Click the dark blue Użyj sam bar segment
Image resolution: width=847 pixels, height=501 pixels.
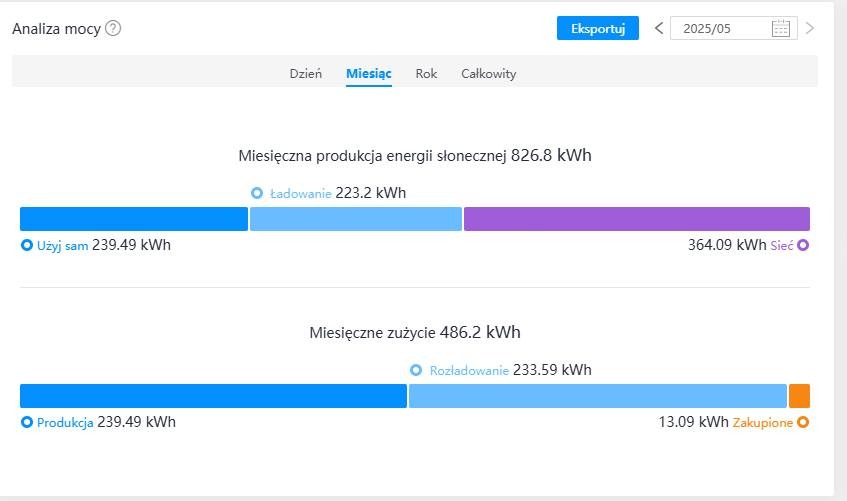pyautogui.click(x=134, y=219)
